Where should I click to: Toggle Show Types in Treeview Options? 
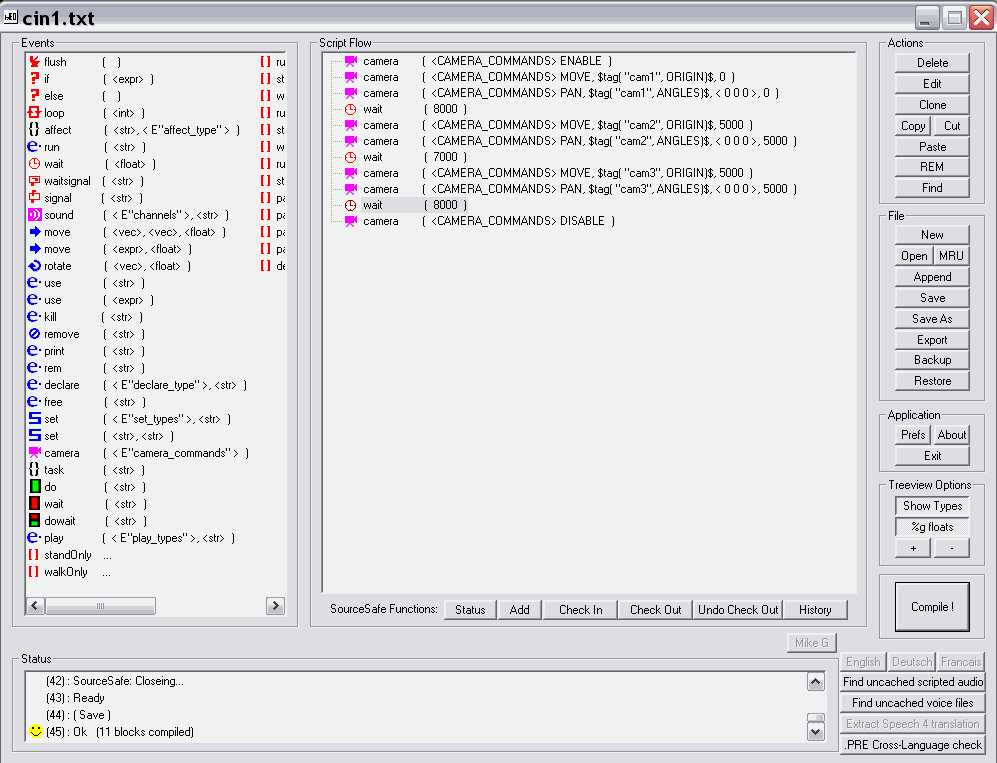coord(931,506)
